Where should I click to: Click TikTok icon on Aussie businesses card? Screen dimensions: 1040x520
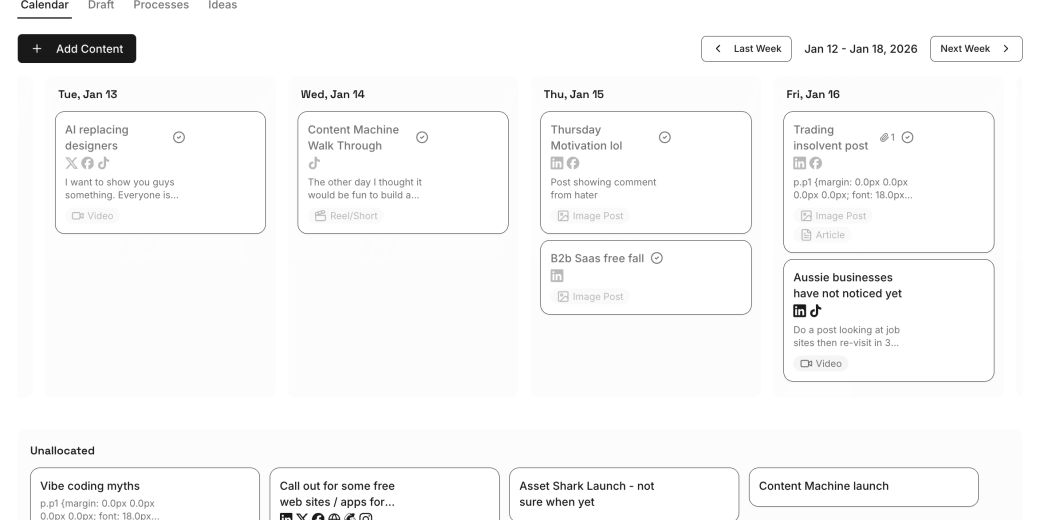point(816,310)
